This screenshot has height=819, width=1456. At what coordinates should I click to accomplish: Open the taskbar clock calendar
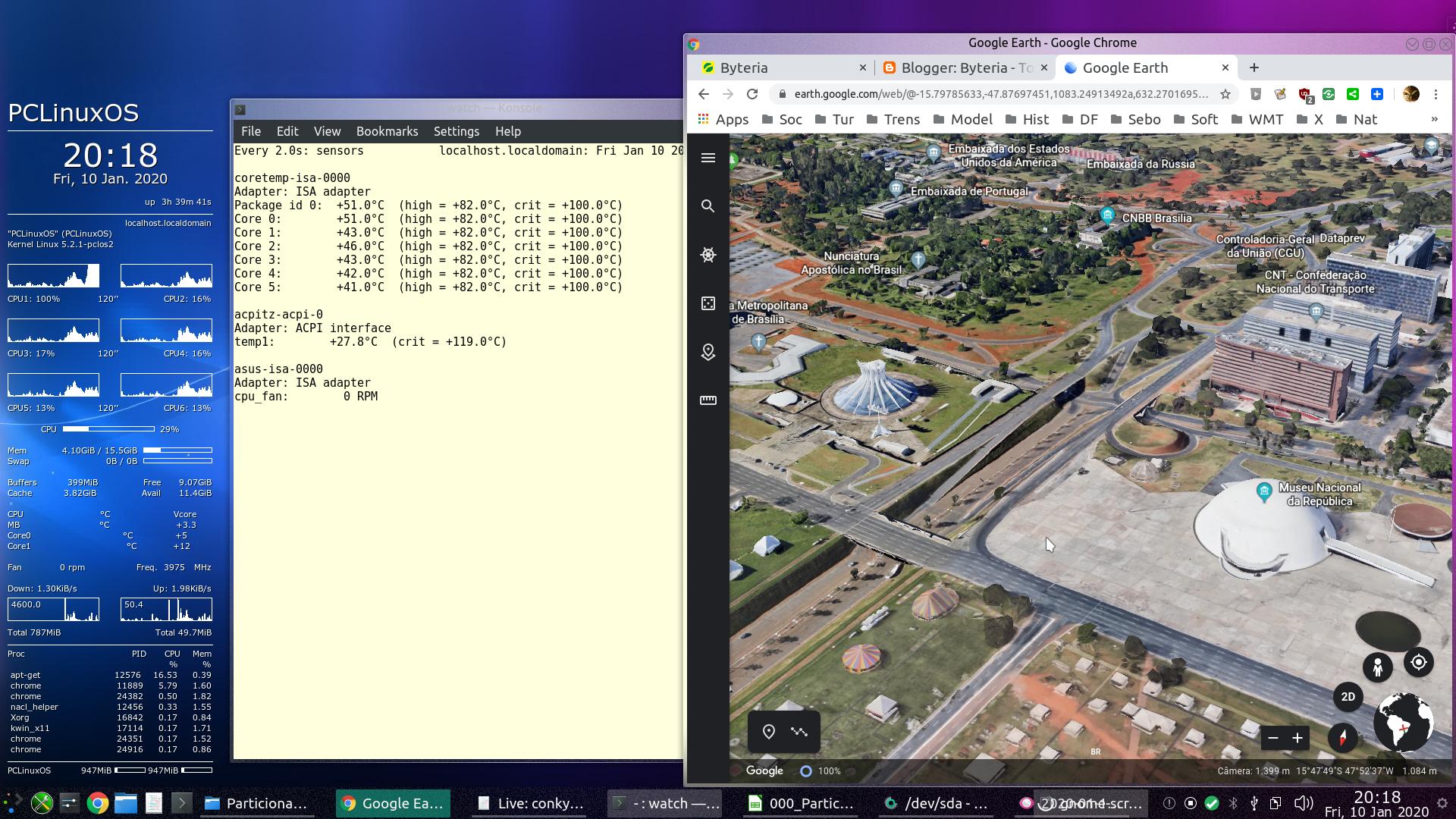(1376, 804)
